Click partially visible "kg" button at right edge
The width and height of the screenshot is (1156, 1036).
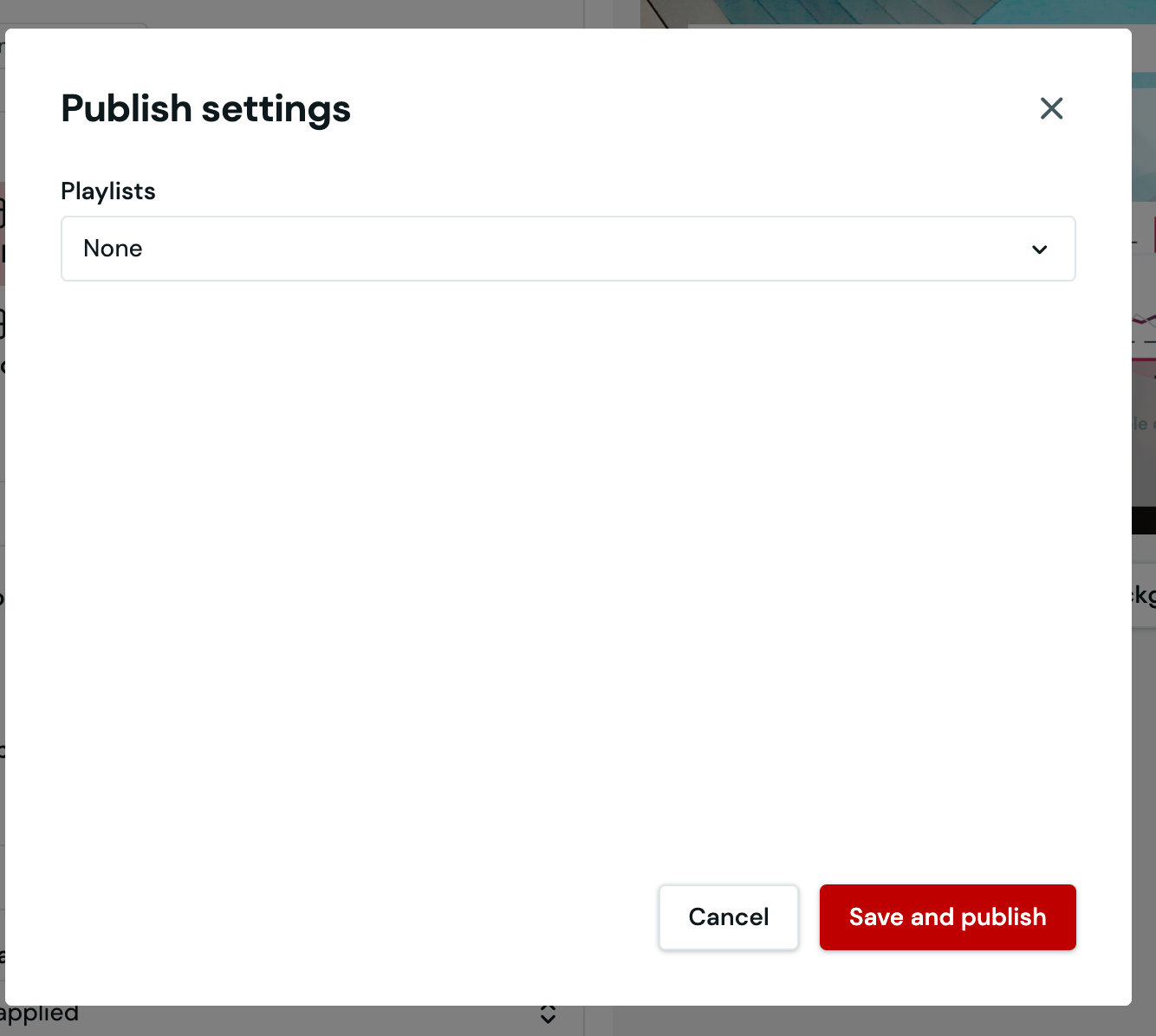[1144, 595]
